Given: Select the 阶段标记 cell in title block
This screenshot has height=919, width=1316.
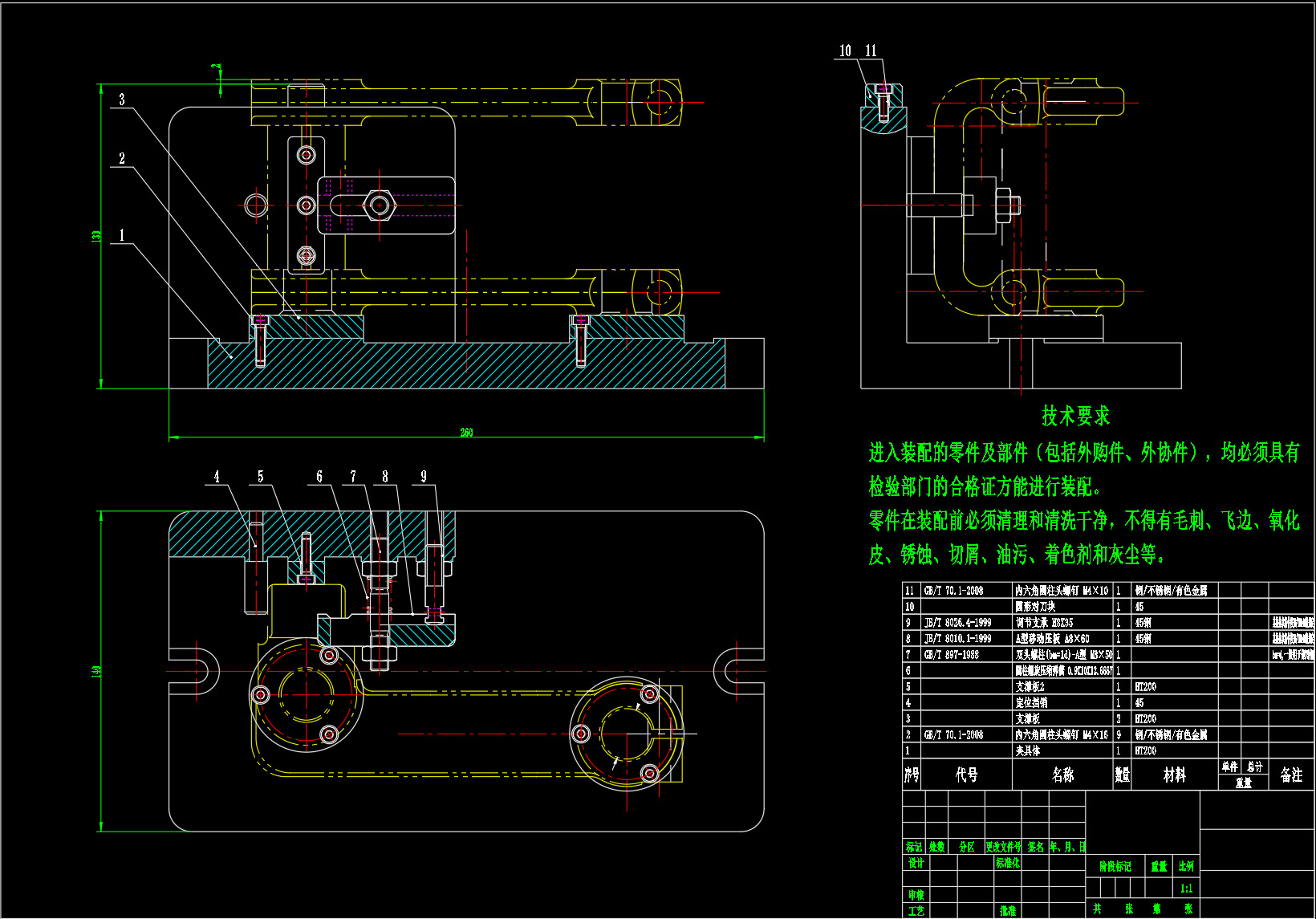Looking at the screenshot, I should click(1115, 867).
